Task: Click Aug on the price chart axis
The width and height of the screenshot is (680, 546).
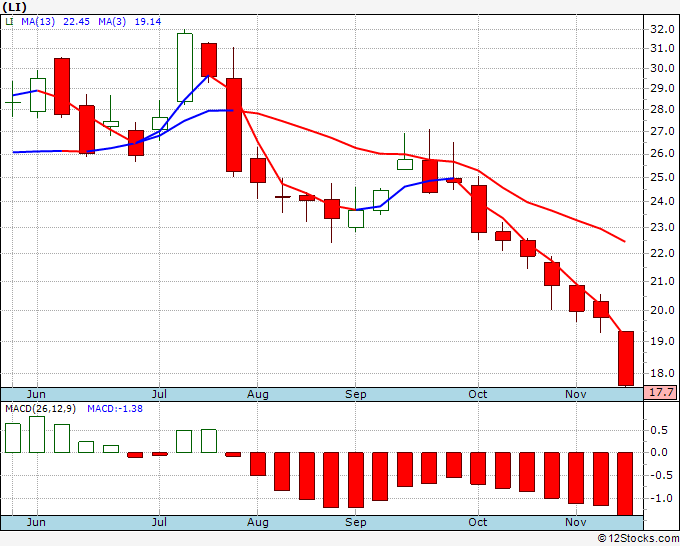Action: point(258,394)
